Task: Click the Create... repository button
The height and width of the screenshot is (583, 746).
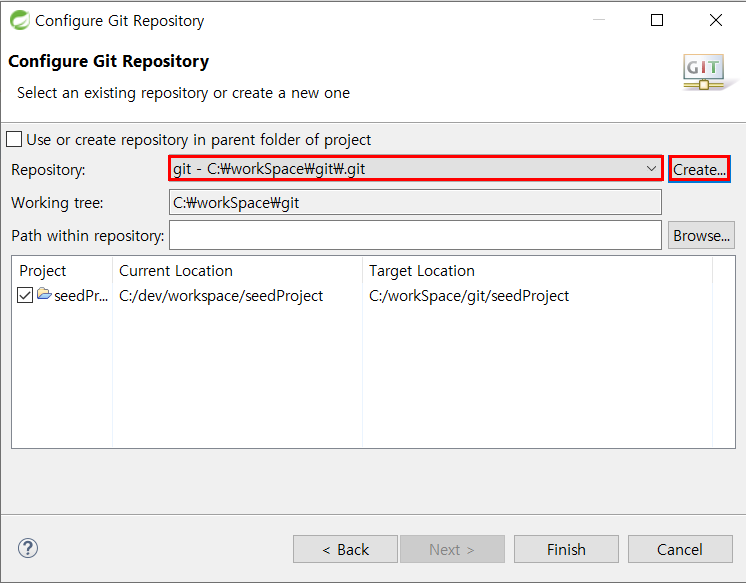Action: click(x=699, y=169)
